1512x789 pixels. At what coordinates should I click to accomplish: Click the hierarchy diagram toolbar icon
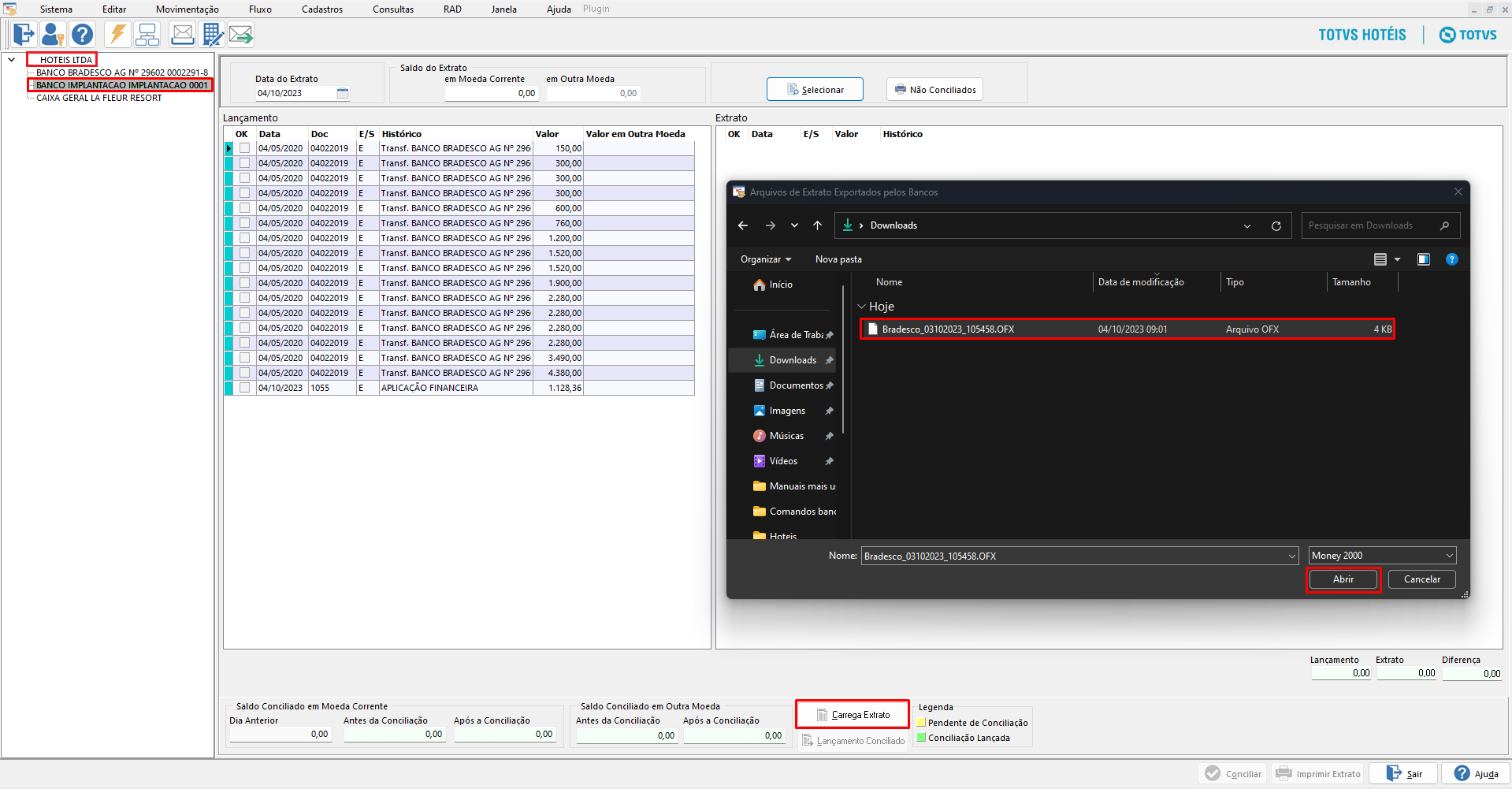click(147, 35)
